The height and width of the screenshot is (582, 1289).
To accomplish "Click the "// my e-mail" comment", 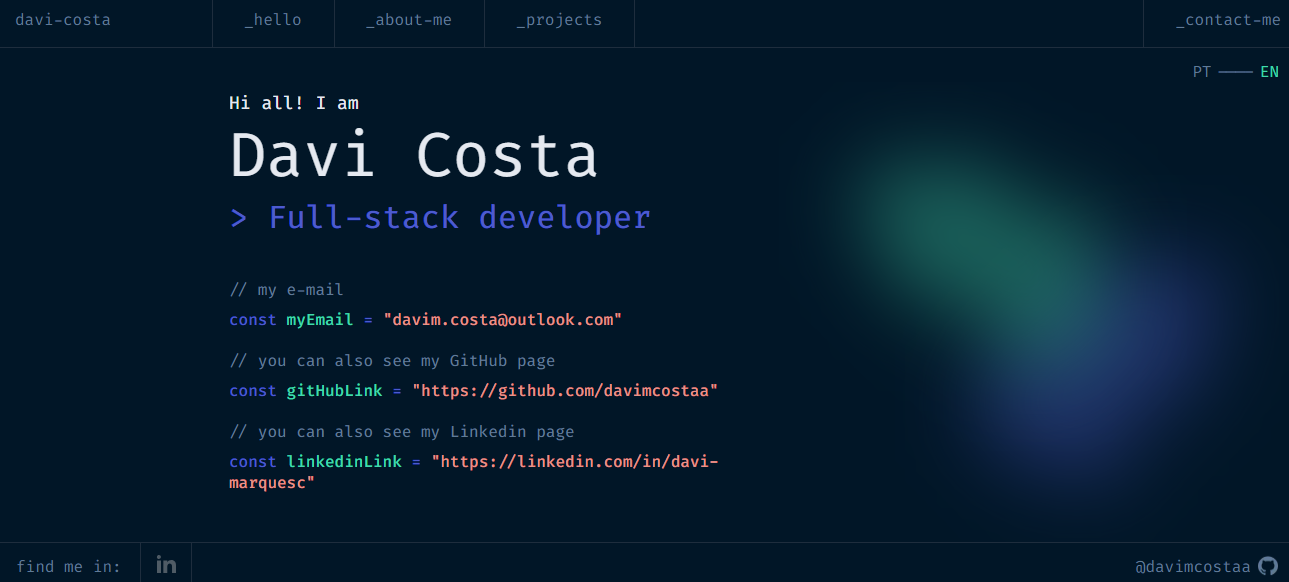I will pyautogui.click(x=286, y=290).
